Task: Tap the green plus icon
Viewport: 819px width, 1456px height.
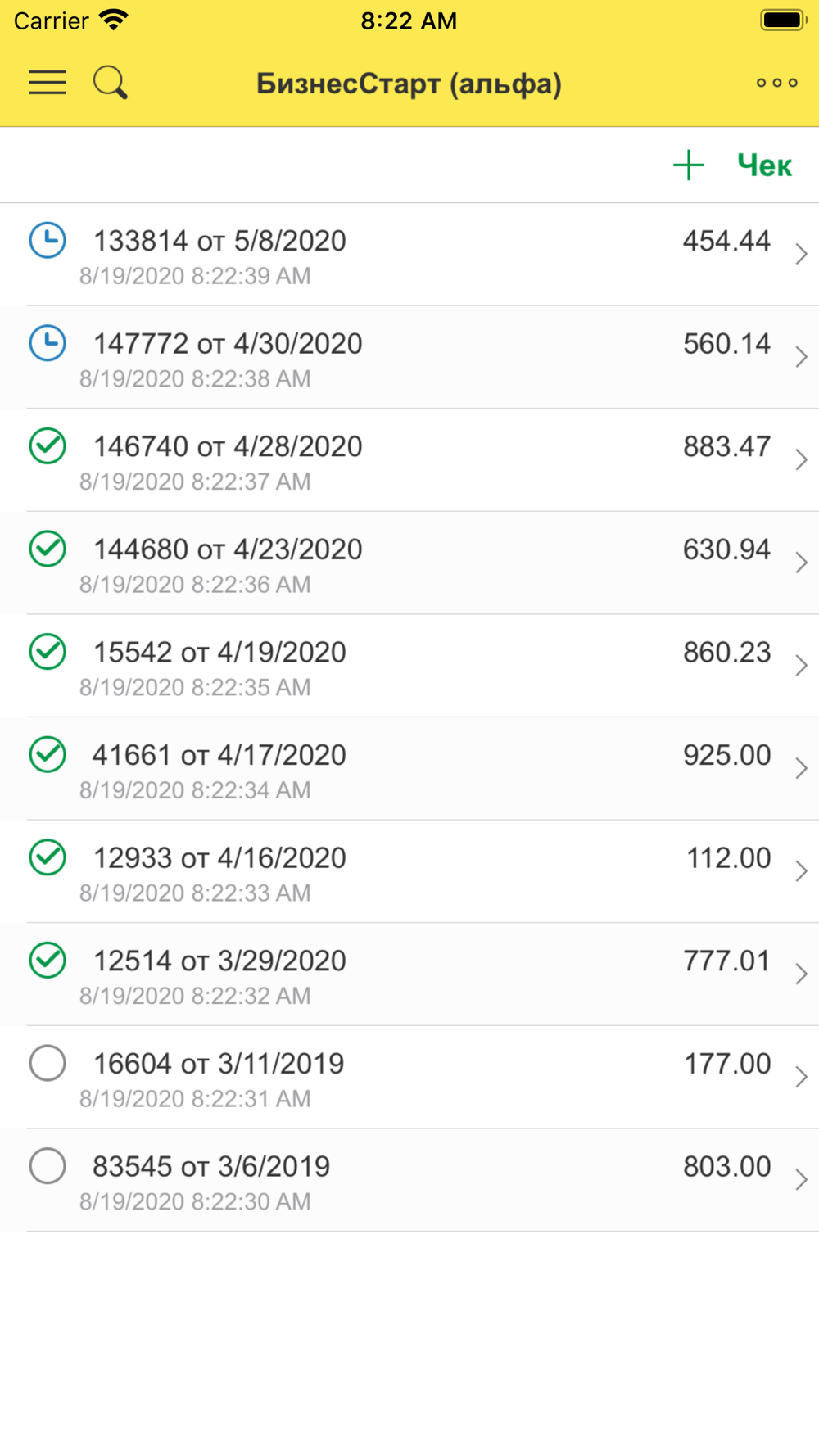Action: pos(689,165)
